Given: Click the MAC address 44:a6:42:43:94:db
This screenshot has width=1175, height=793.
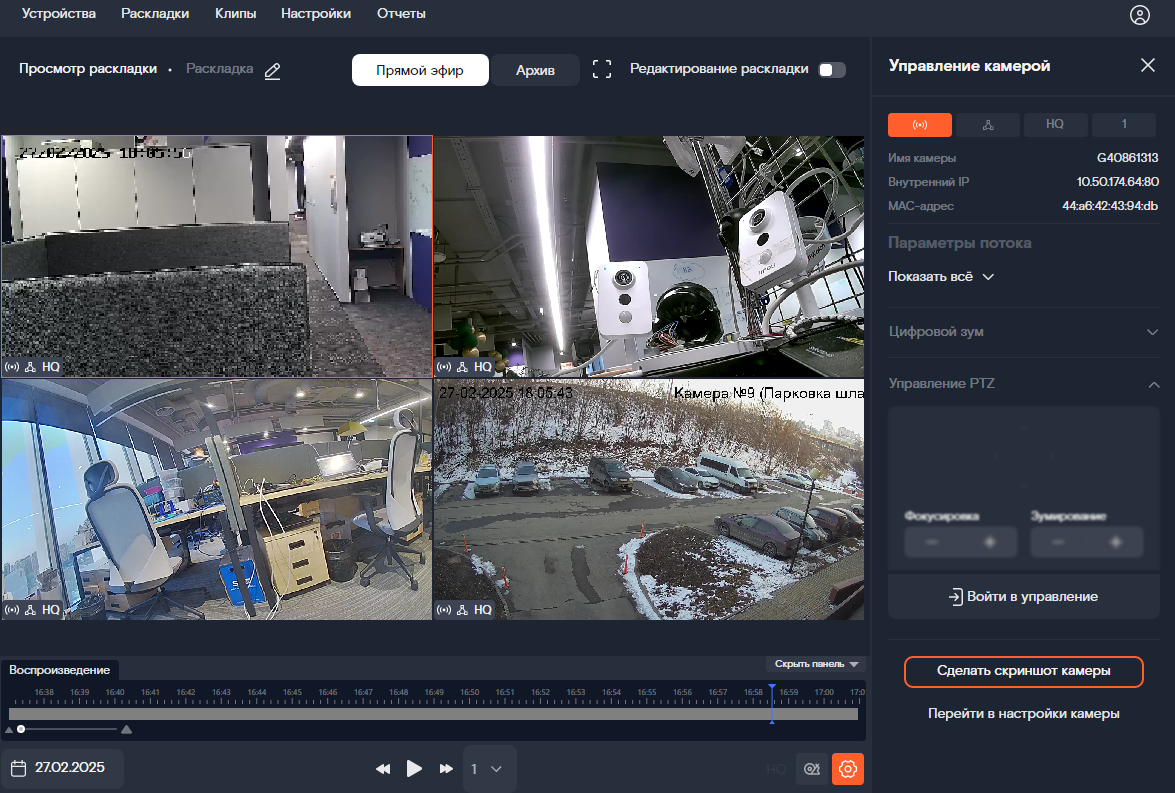Looking at the screenshot, I should coord(1110,206).
